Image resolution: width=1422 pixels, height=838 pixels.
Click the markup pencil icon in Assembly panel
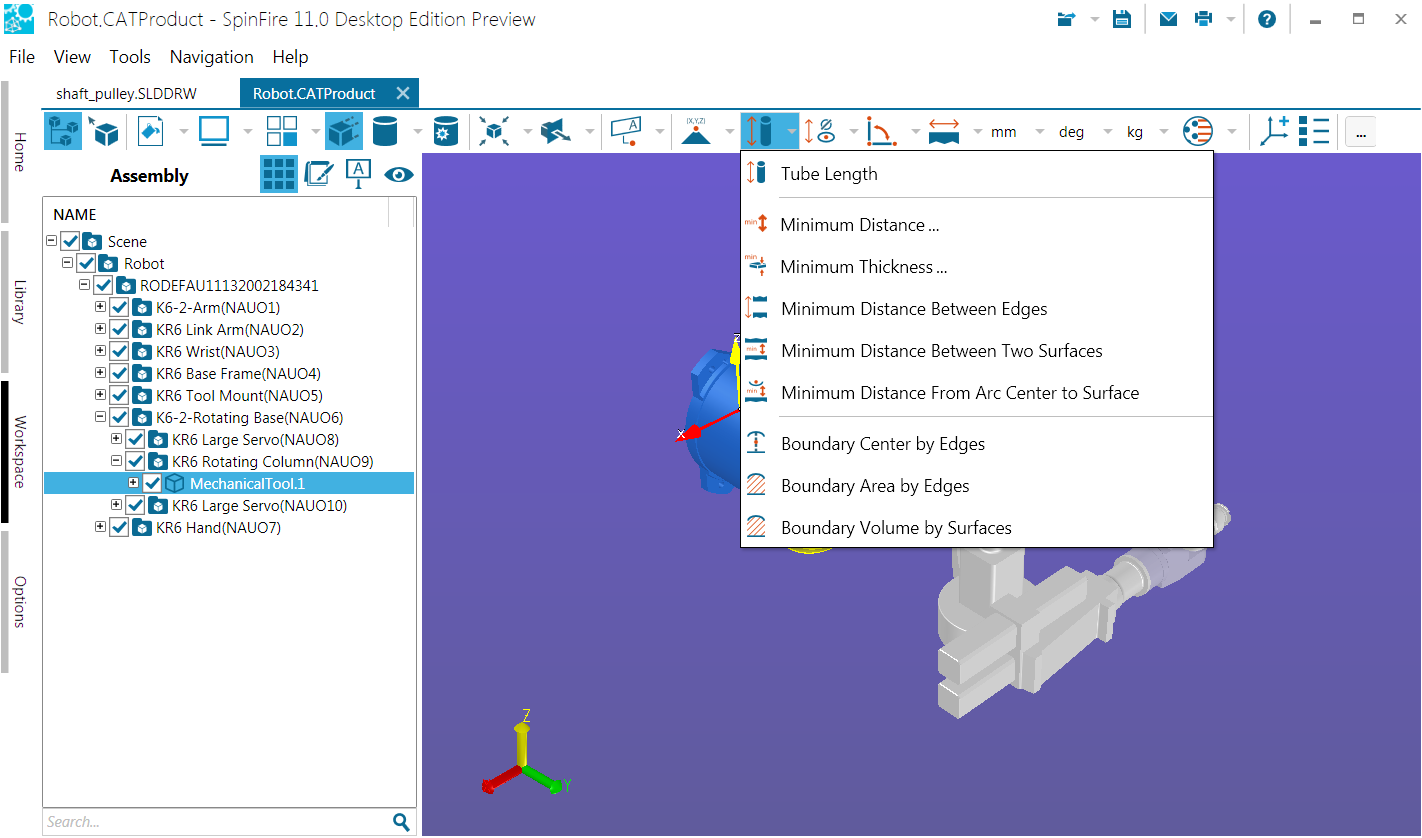[318, 174]
